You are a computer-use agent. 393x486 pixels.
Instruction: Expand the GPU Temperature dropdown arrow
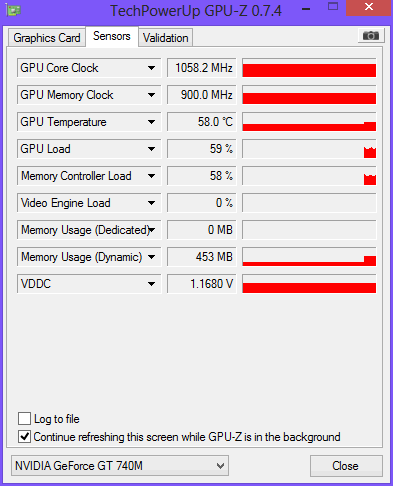(x=151, y=122)
